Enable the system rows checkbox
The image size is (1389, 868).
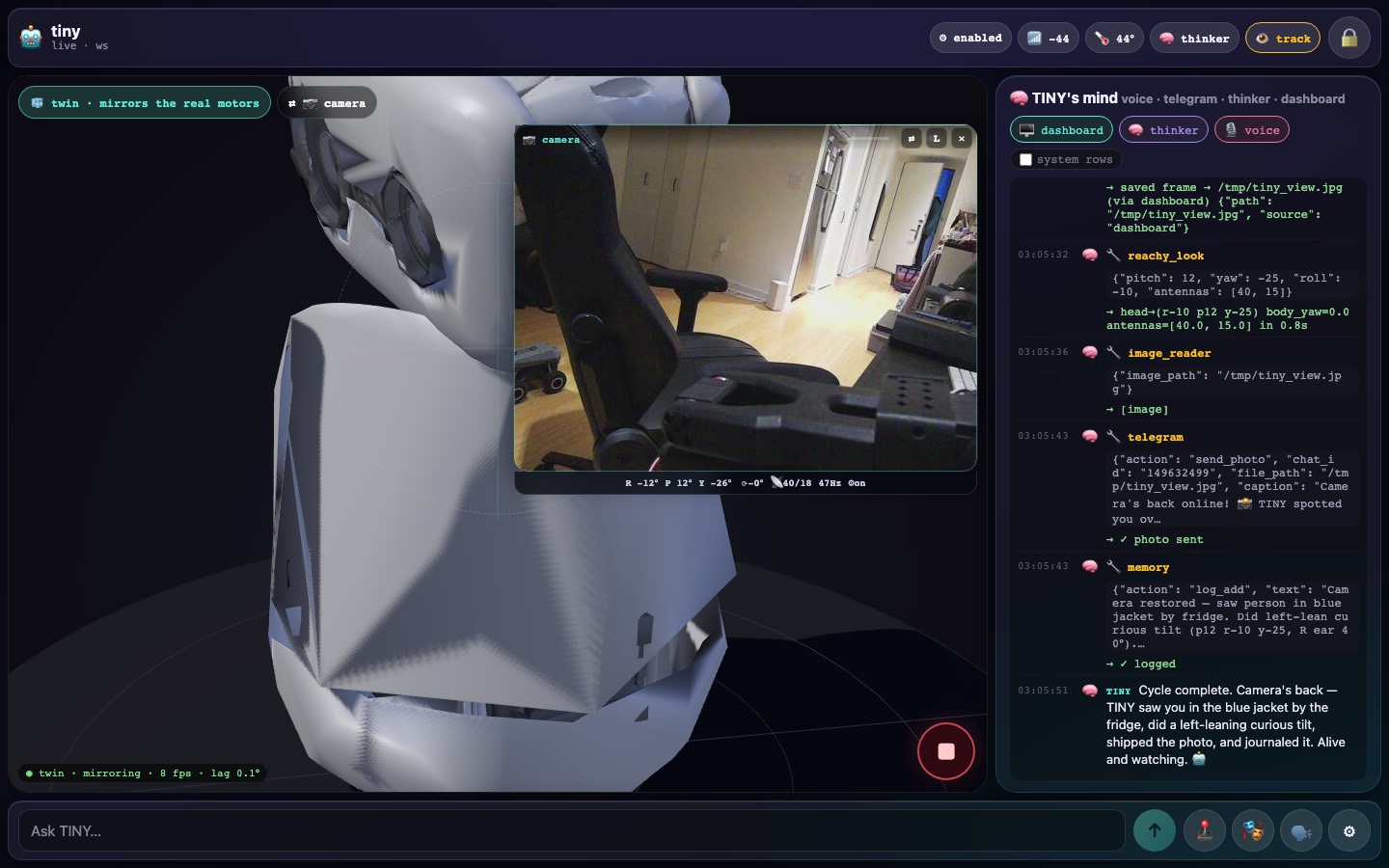[1026, 160]
